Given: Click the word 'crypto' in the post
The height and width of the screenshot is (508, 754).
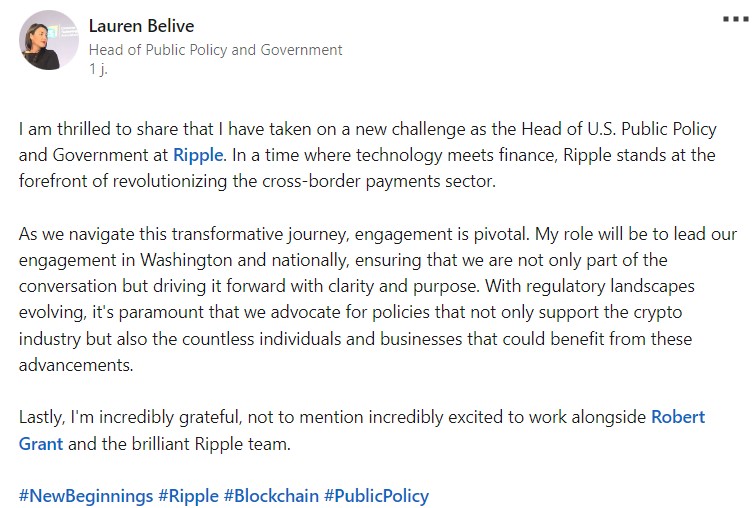Looking at the screenshot, I should pyautogui.click(x=658, y=313).
